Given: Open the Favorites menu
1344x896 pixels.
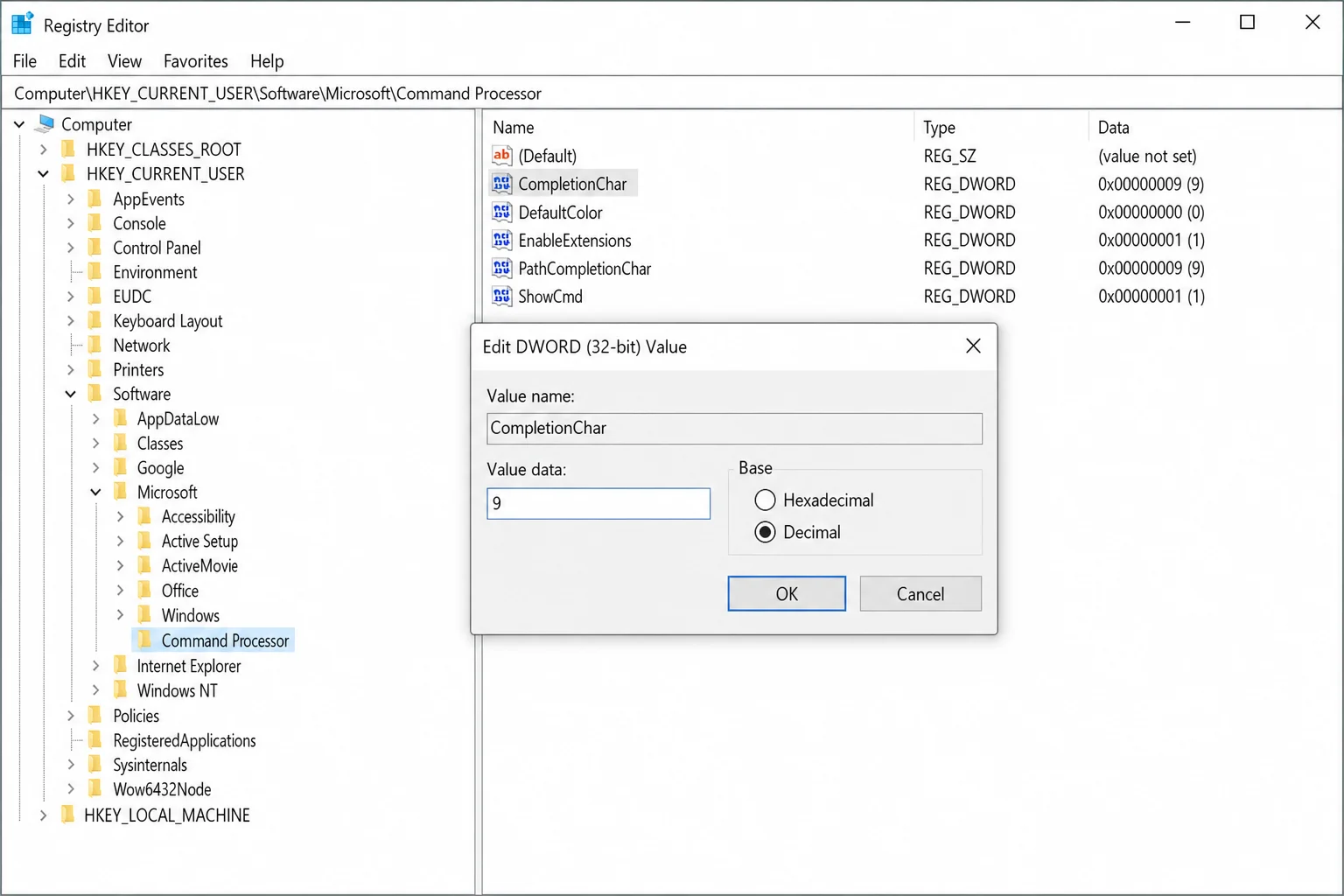Looking at the screenshot, I should tap(195, 61).
